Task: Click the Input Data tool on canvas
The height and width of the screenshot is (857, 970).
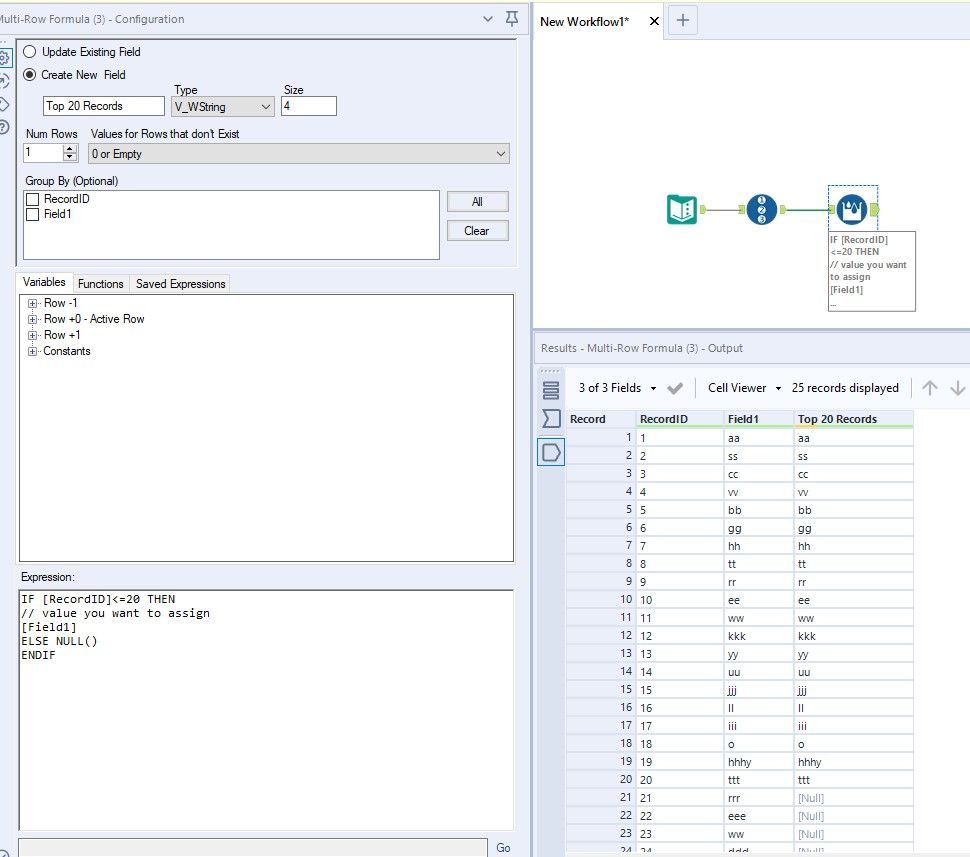Action: click(x=682, y=210)
